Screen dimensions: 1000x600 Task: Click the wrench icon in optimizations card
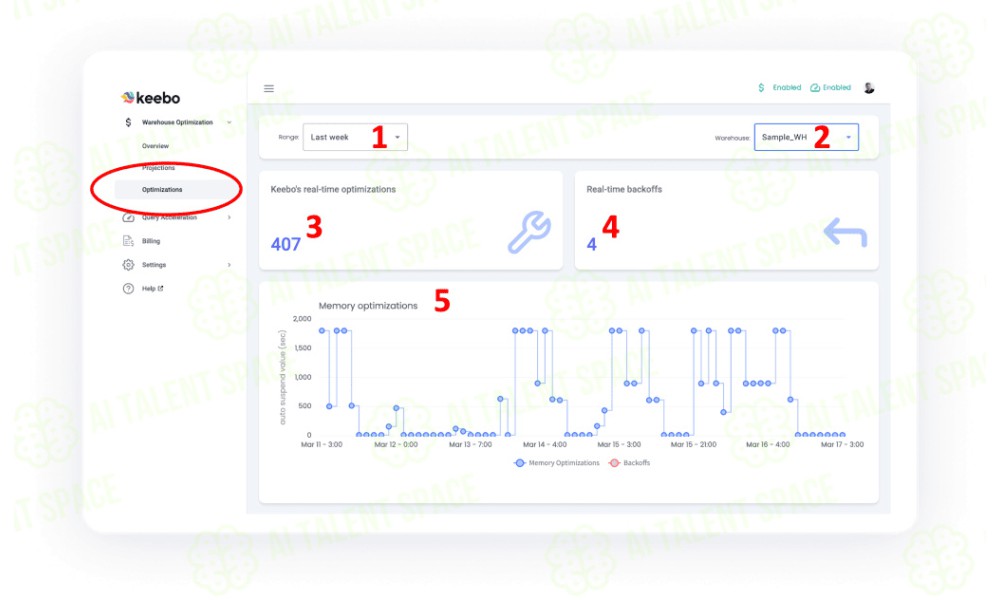point(529,232)
